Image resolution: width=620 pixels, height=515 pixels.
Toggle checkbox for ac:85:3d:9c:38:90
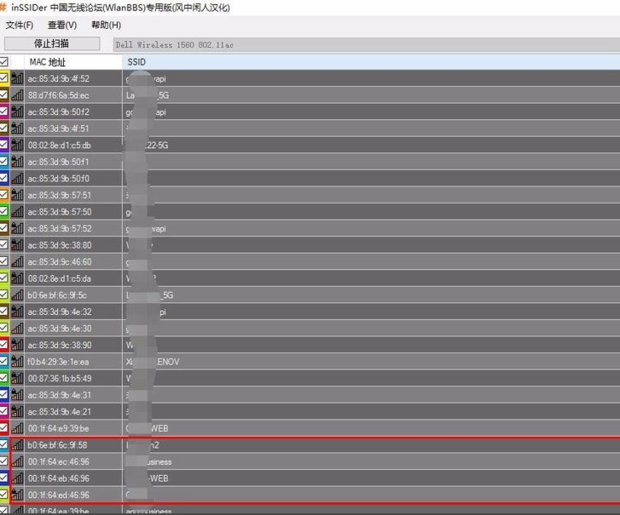coord(4,345)
